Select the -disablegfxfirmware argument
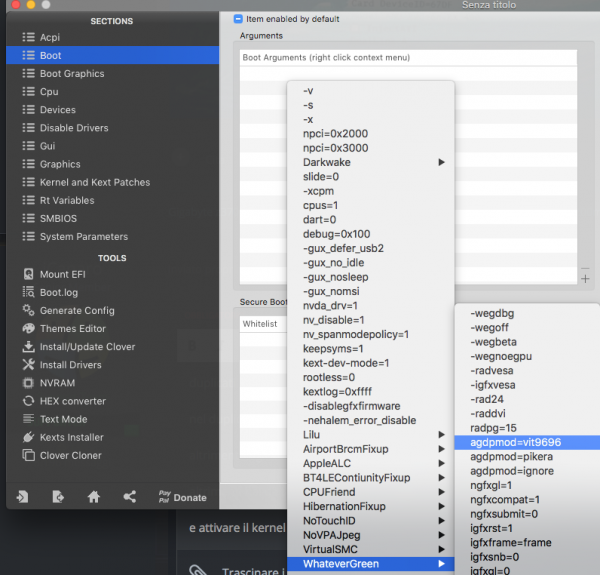This screenshot has height=575, width=600. point(370,406)
